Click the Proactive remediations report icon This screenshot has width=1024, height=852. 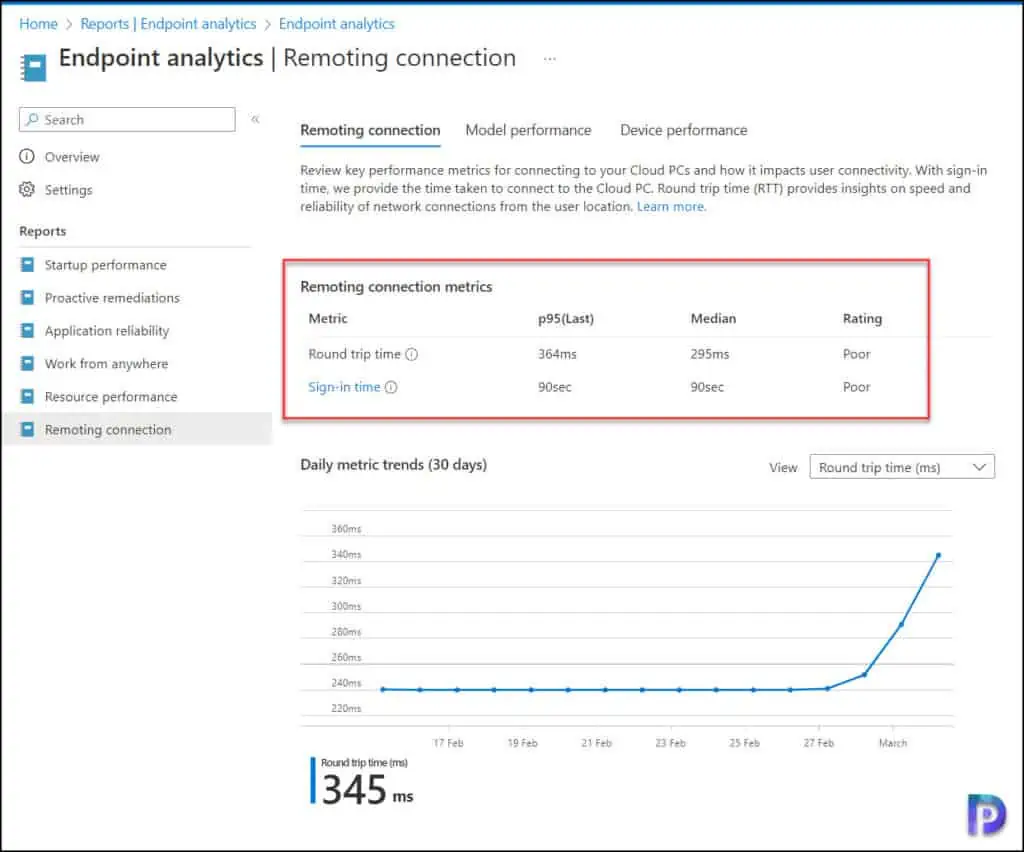tap(27, 298)
